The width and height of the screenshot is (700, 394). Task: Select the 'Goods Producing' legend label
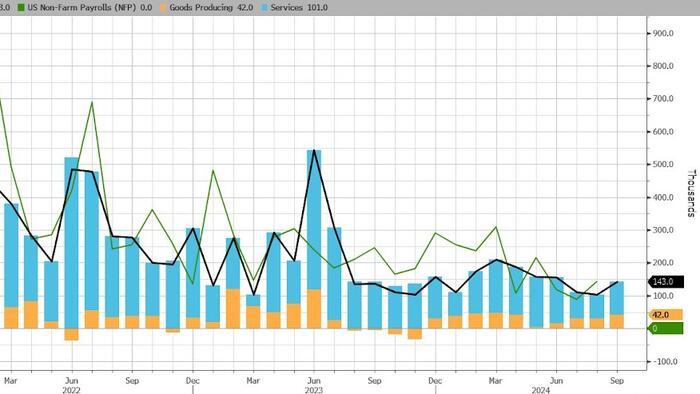(201, 8)
